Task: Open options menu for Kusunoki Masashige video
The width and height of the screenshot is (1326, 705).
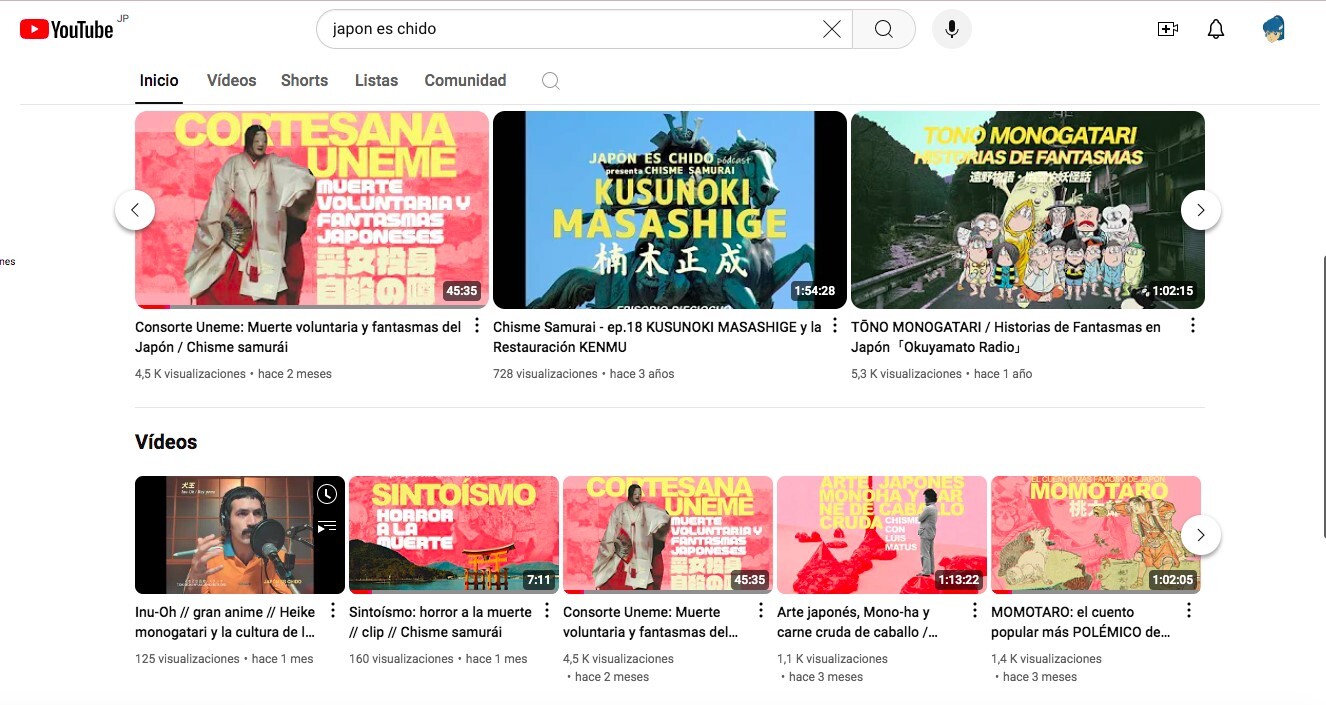Action: click(x=835, y=326)
